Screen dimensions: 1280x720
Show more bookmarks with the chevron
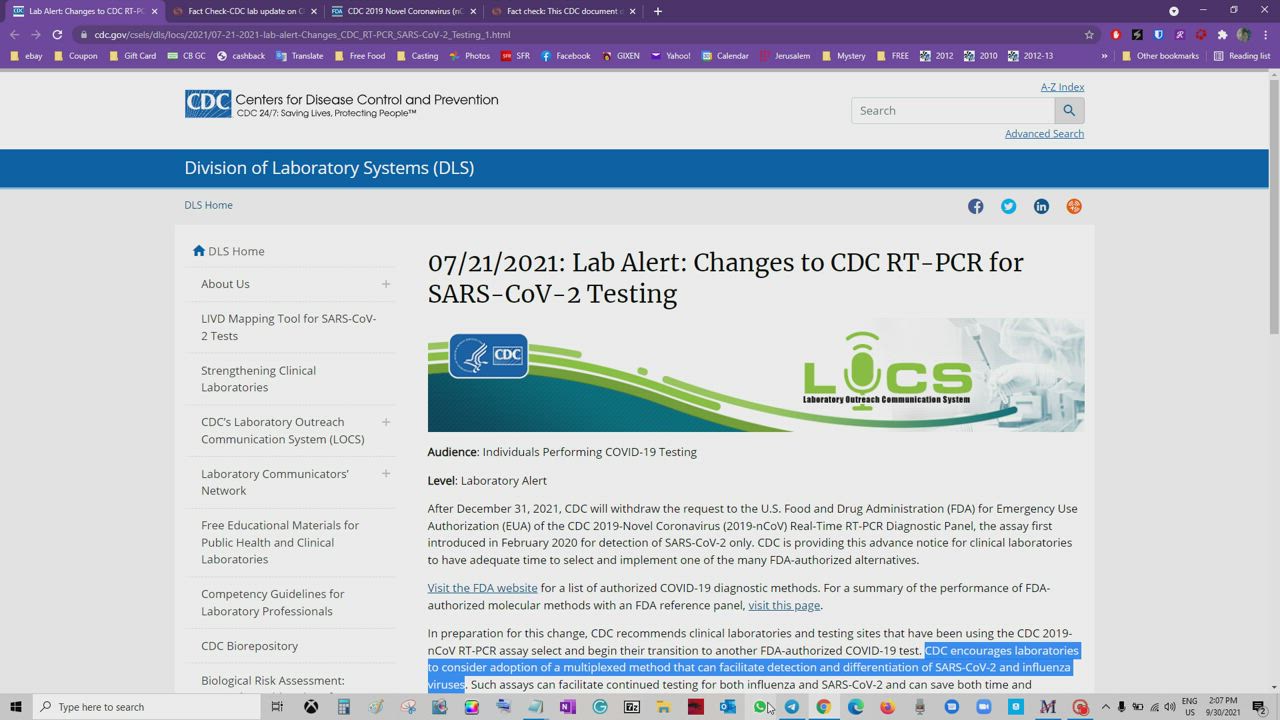tap(1104, 56)
